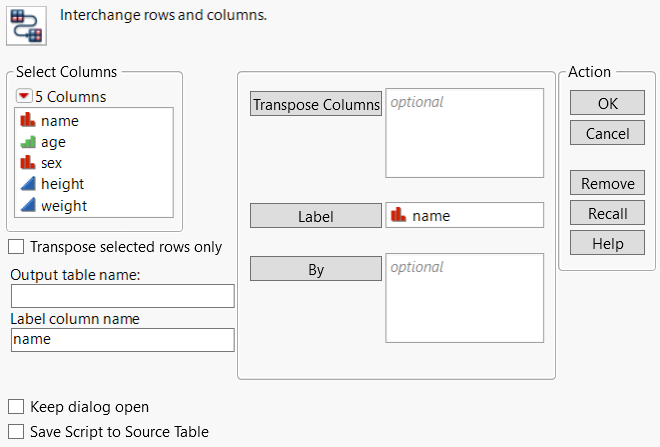Click the Transpose dialog icon at top left
This screenshot has height=447, width=660.
25,26
